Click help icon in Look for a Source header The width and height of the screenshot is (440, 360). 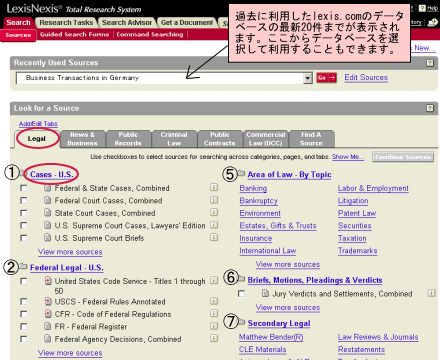click(430, 108)
